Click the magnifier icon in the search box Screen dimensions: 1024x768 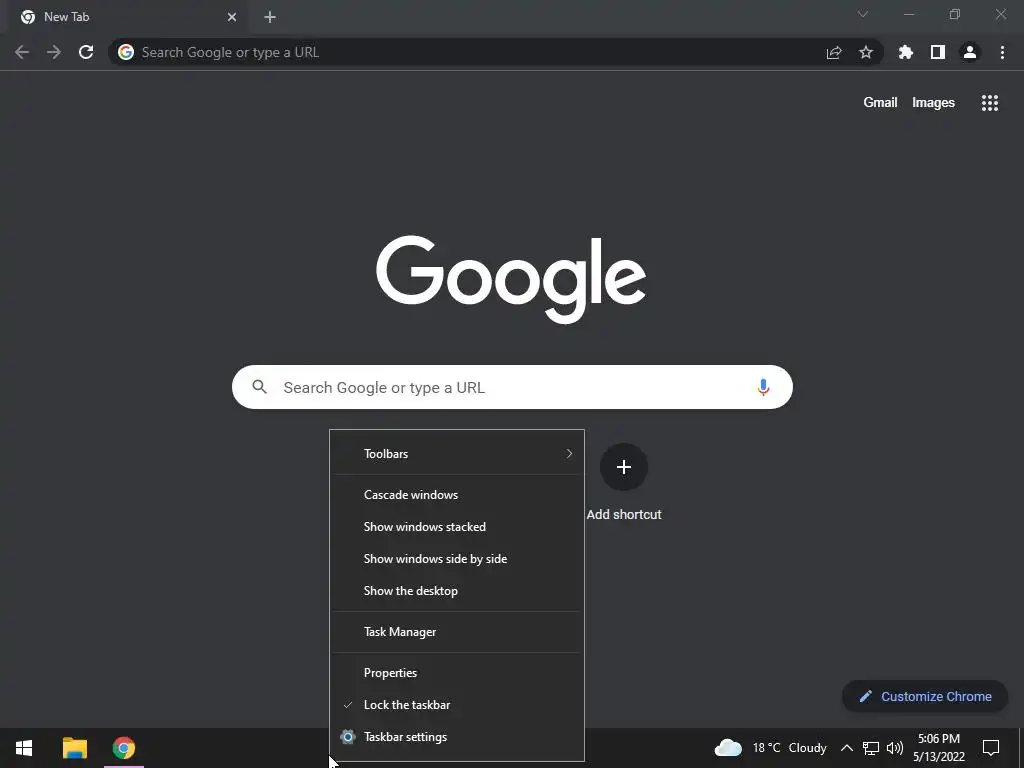[259, 387]
